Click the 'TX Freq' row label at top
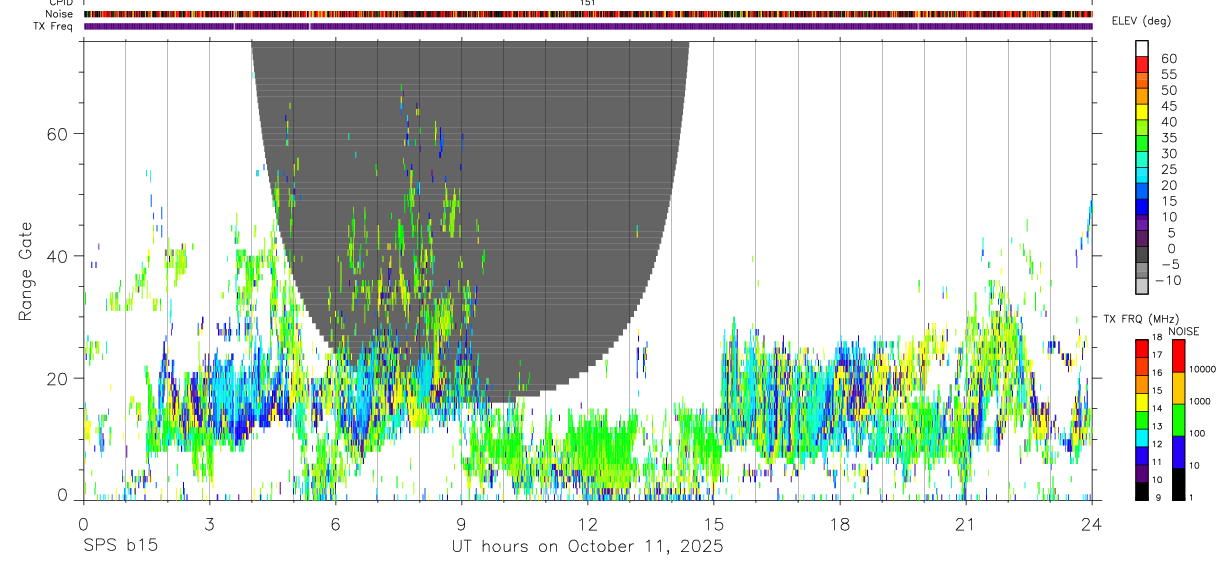This screenshot has height=567, width=1228. 54,26
